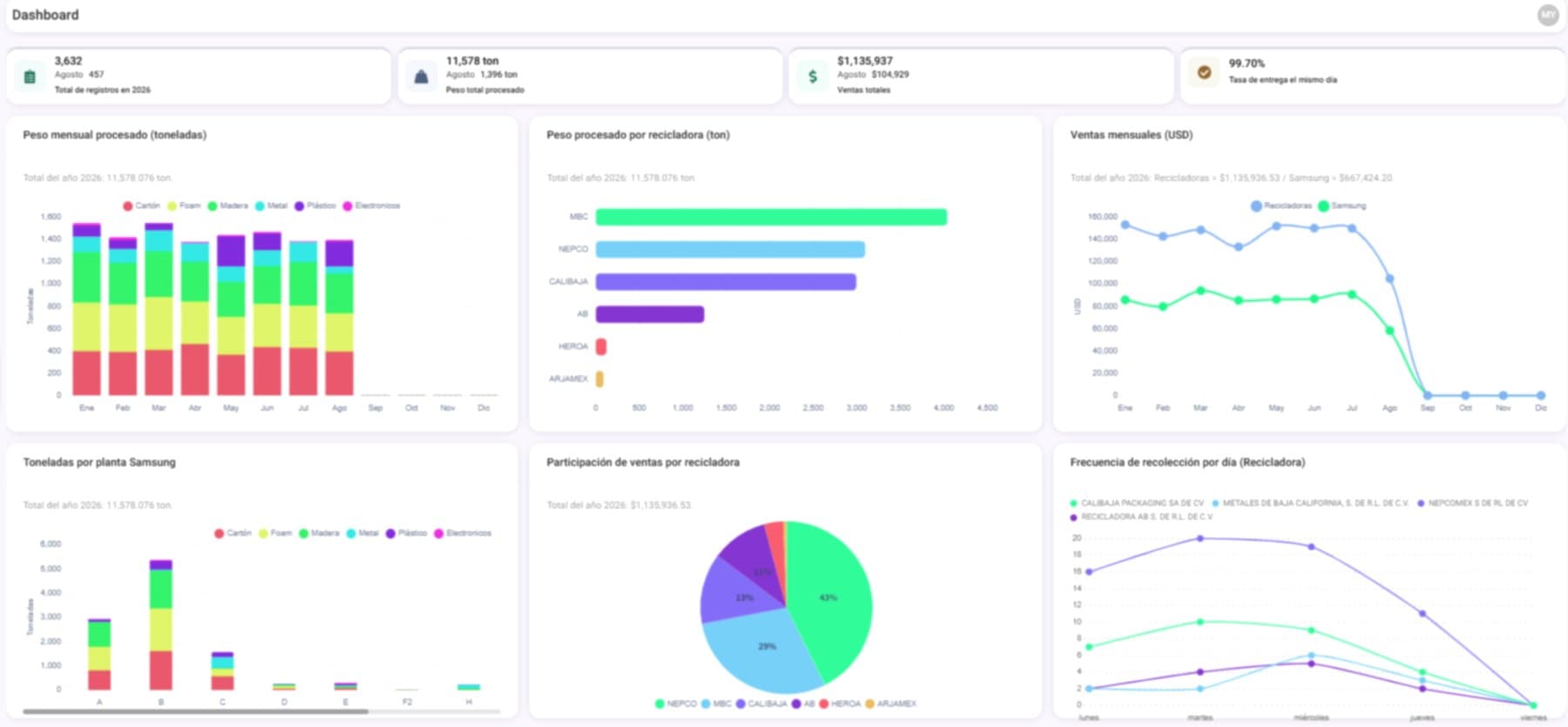Toggle Electronicos legend in Toneladas por planta Samsung
Viewport: 1568px width, 727px height.
(x=463, y=533)
